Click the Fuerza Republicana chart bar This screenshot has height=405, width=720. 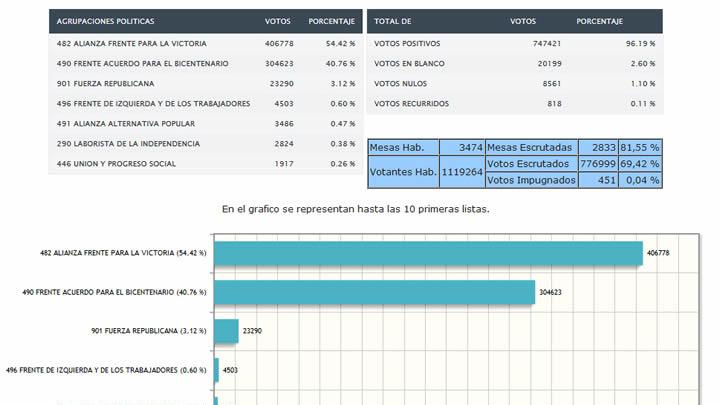[x=226, y=330]
